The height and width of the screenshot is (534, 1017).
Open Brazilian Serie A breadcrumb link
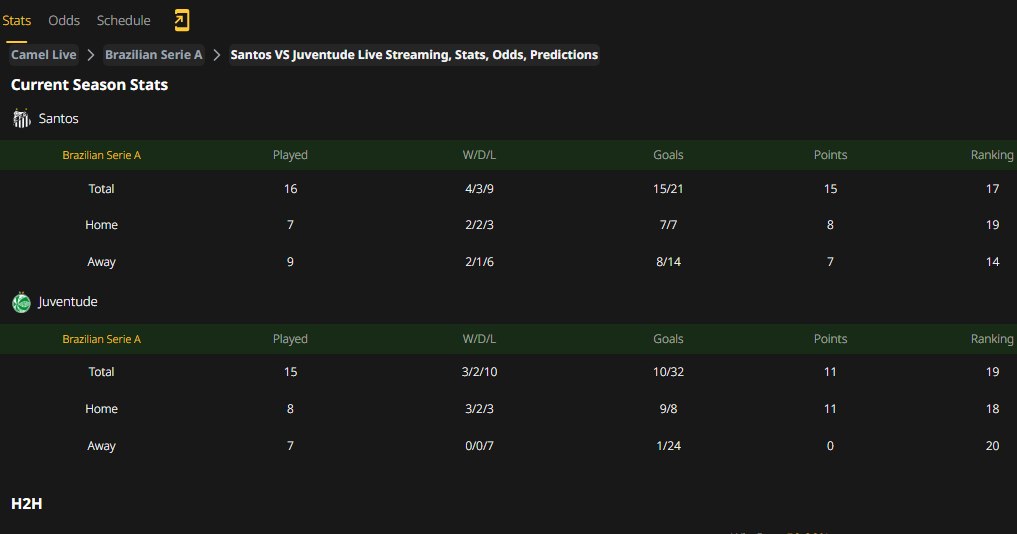(x=154, y=55)
